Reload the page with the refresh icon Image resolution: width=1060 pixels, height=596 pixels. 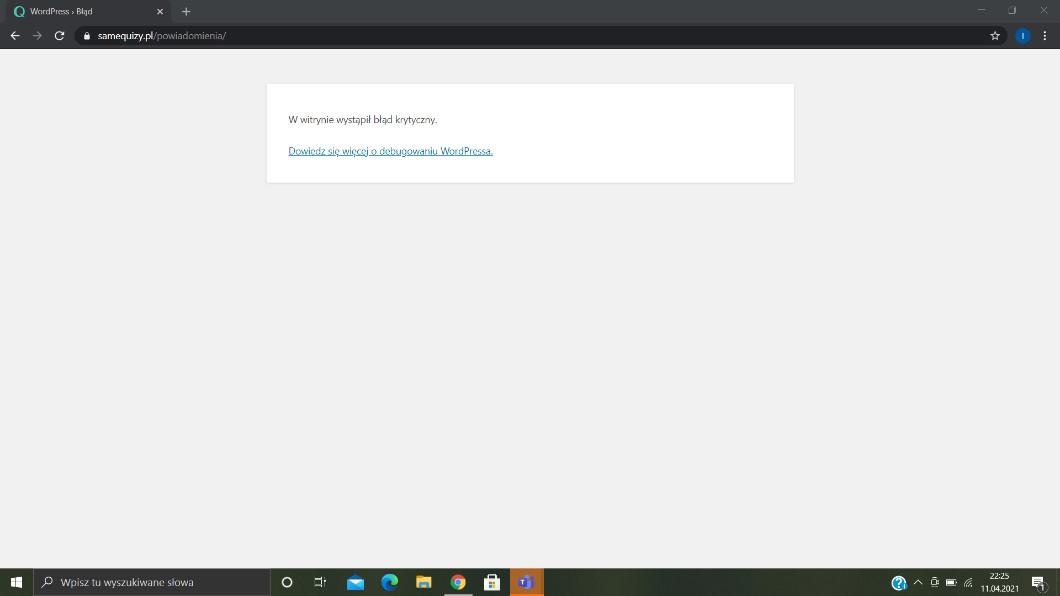[59, 35]
